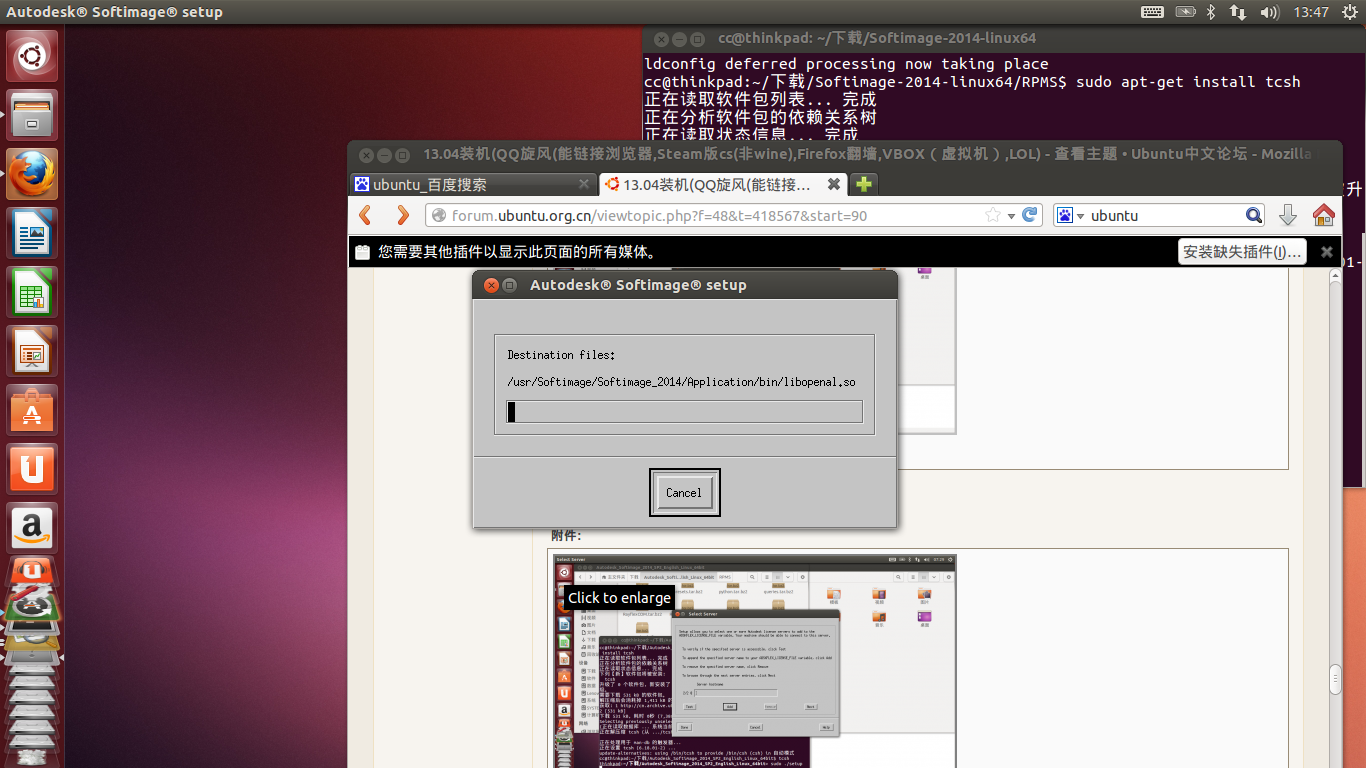Close the terminal window
This screenshot has height=768, width=1366.
(x=660, y=39)
